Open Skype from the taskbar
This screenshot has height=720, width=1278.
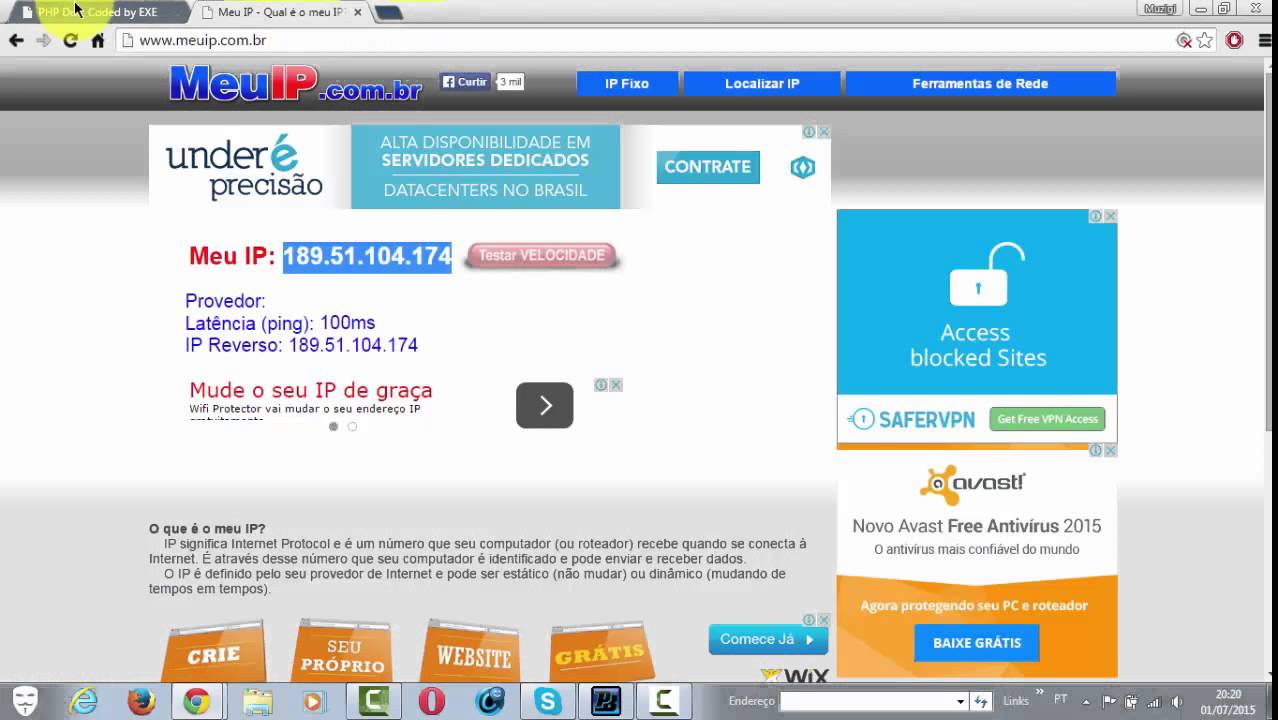547,702
